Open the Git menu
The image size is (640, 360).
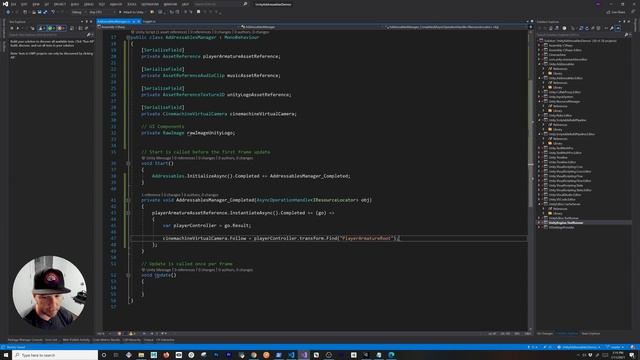47,4
